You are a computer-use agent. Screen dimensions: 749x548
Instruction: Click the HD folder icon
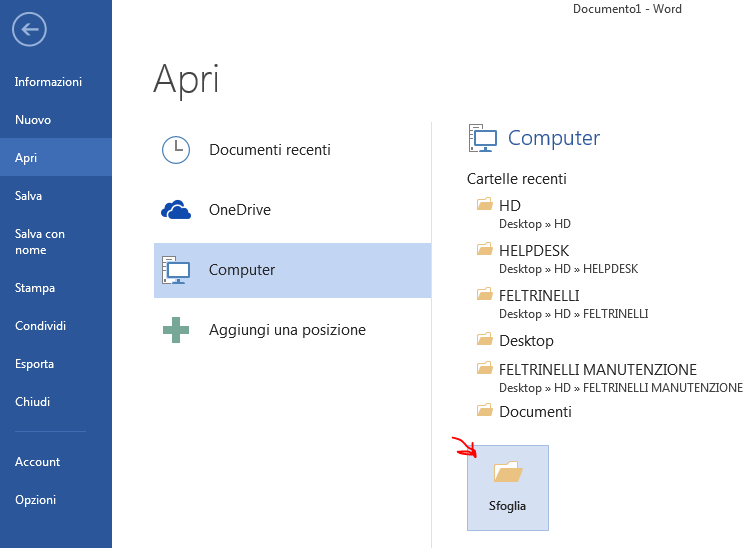tap(484, 204)
